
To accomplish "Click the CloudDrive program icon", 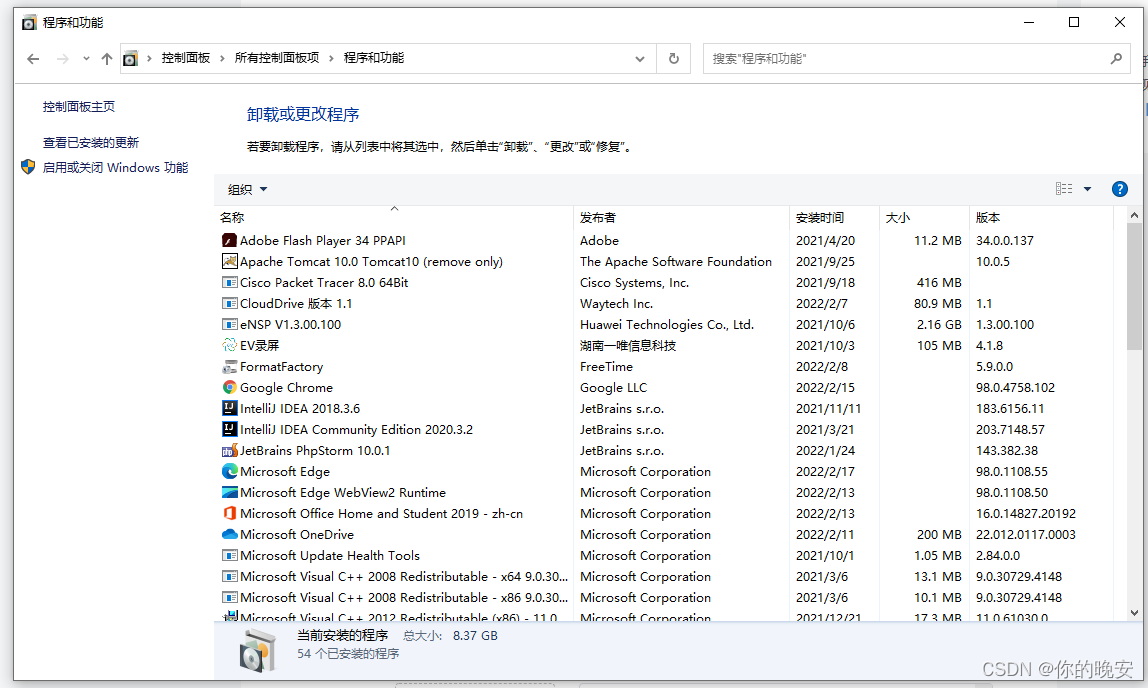I will coord(229,303).
